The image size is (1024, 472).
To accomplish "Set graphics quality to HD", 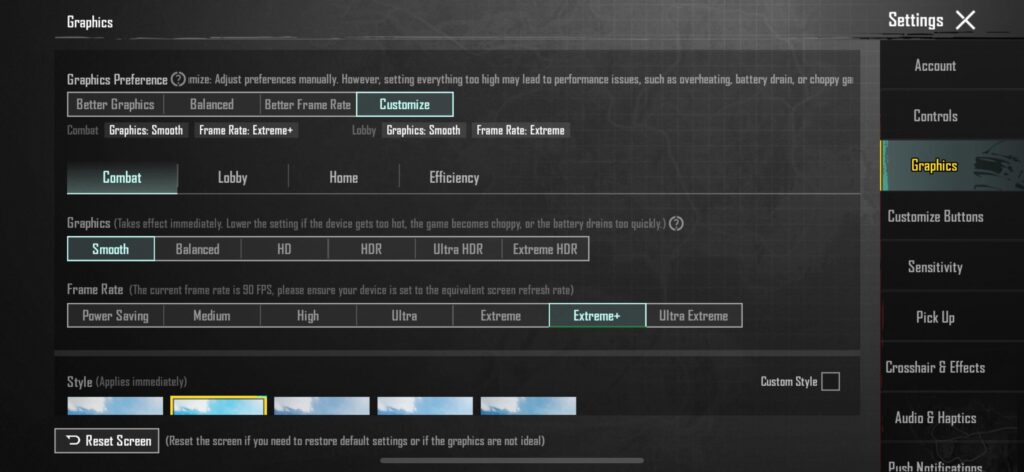I will pos(284,249).
